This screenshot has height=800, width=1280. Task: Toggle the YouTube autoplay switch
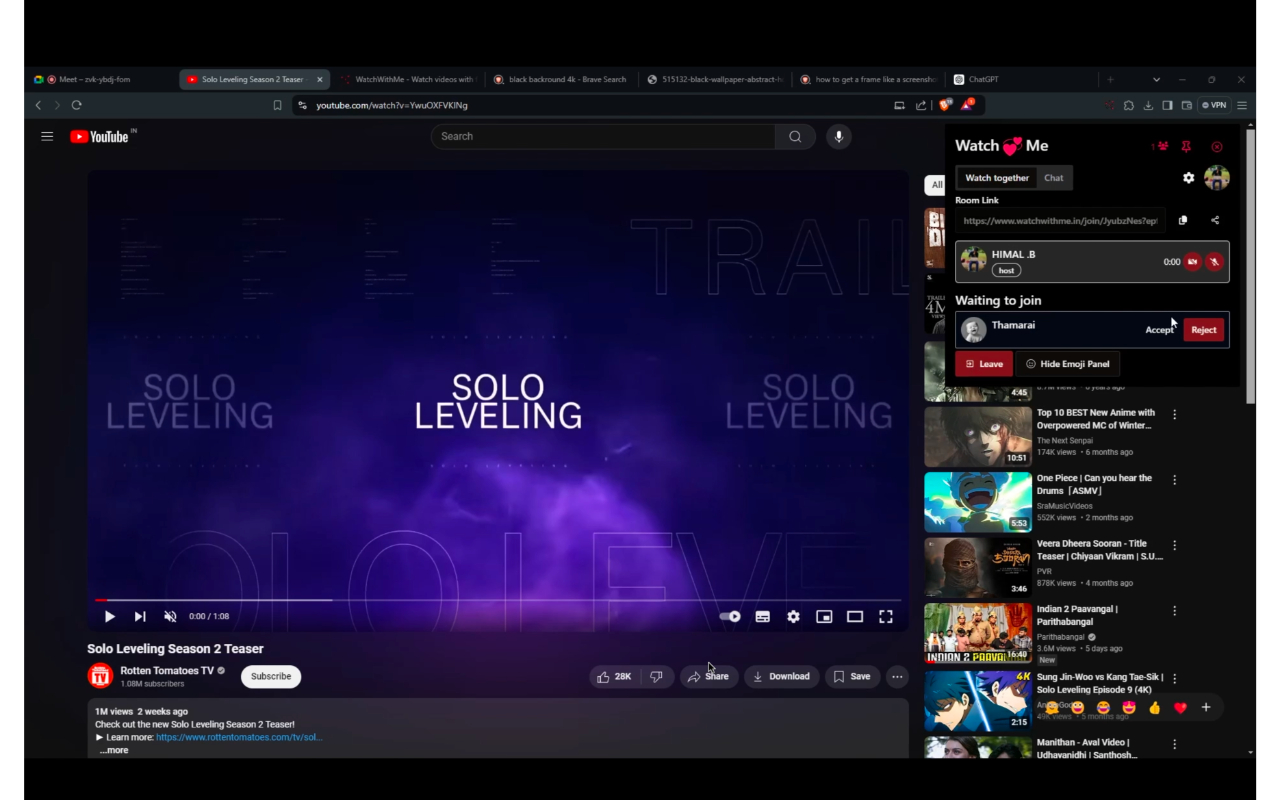pyautogui.click(x=730, y=617)
